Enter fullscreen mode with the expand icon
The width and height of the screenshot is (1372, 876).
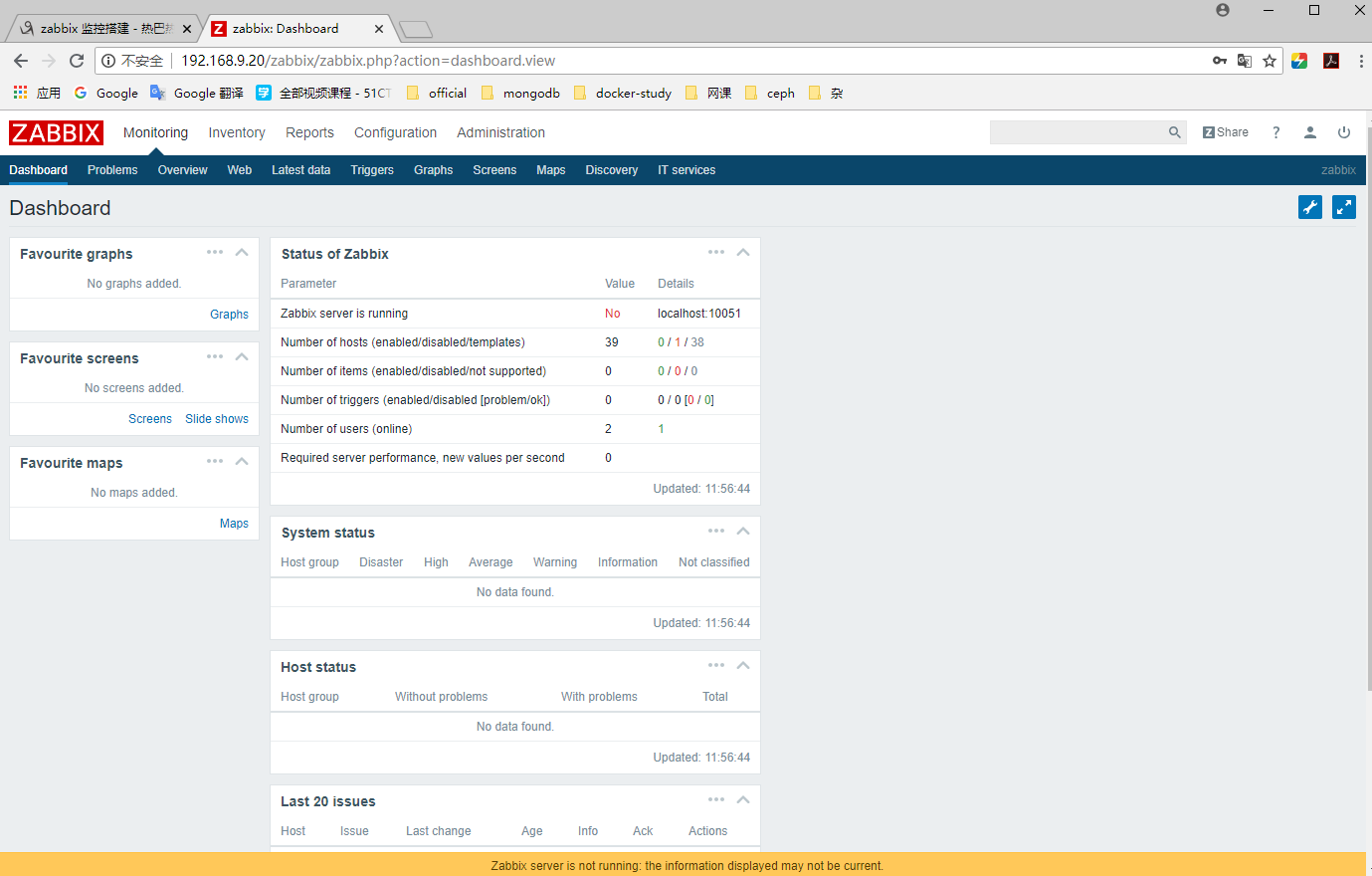point(1344,207)
